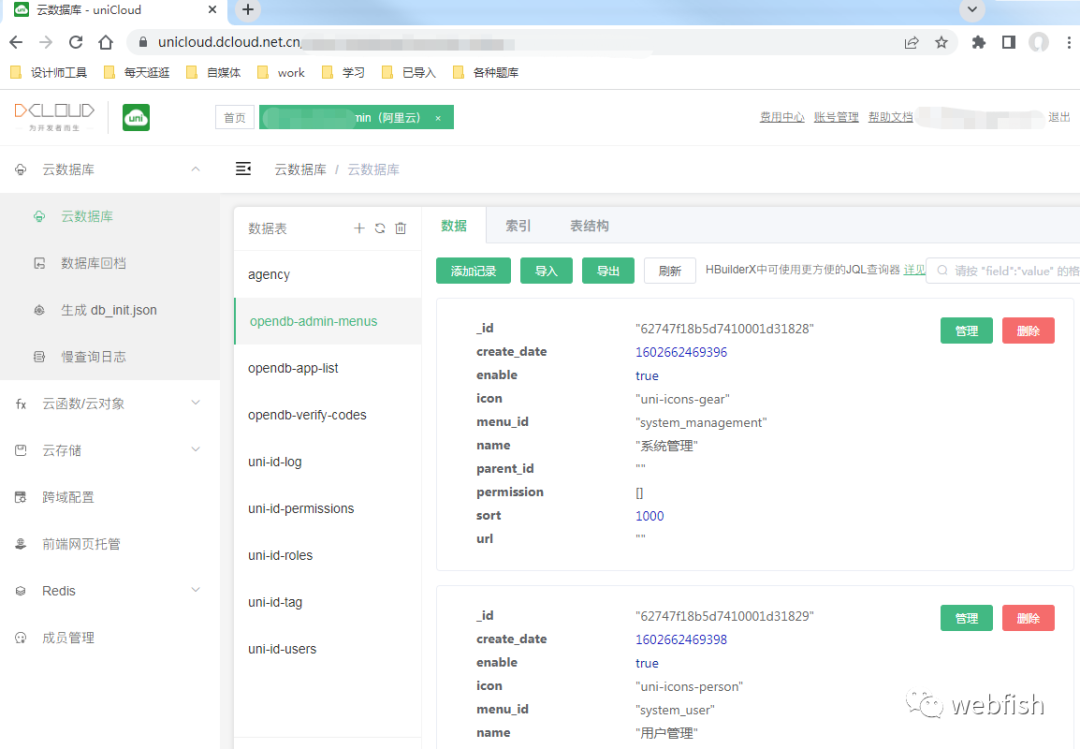Collapse the navigation with the sidebar toggle icon

click(x=243, y=169)
